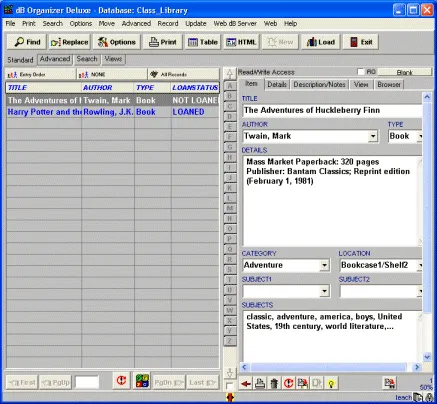Expand the SUBJECT2 dropdown
This screenshot has height=404, width=437.
point(420,291)
